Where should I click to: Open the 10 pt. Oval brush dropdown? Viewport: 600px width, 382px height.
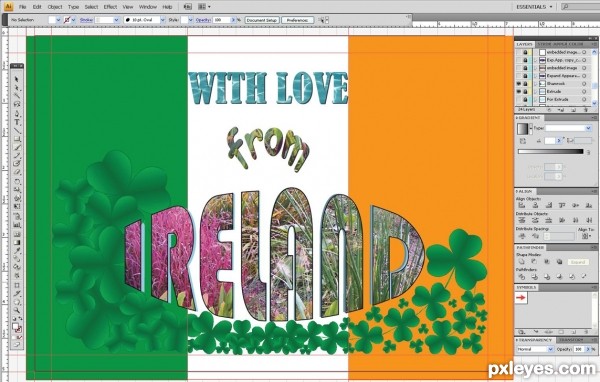click(x=163, y=20)
